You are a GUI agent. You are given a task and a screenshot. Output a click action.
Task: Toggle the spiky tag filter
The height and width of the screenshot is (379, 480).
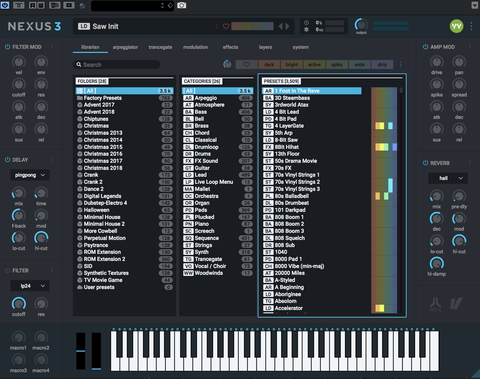[x=337, y=65]
